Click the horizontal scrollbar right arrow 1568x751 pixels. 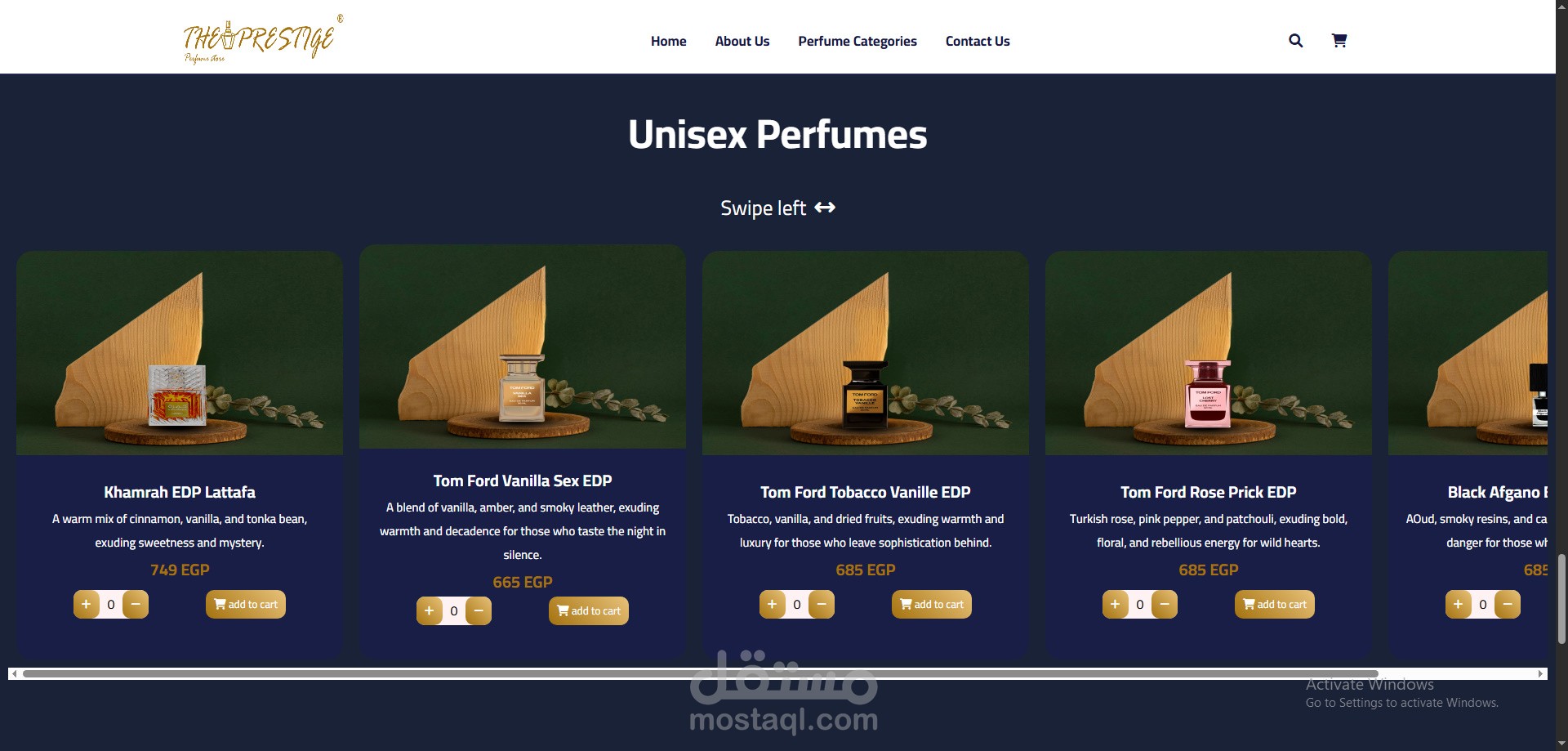pos(1540,674)
